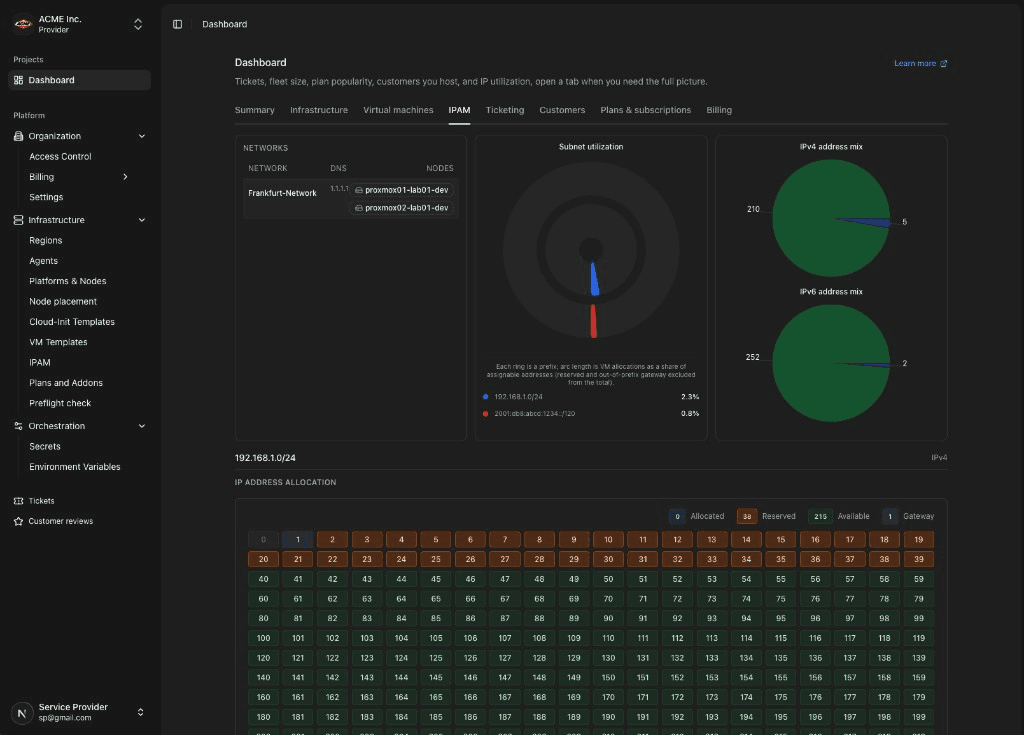Click the Tickets icon in sidebar
This screenshot has width=1024, height=735.
point(18,501)
